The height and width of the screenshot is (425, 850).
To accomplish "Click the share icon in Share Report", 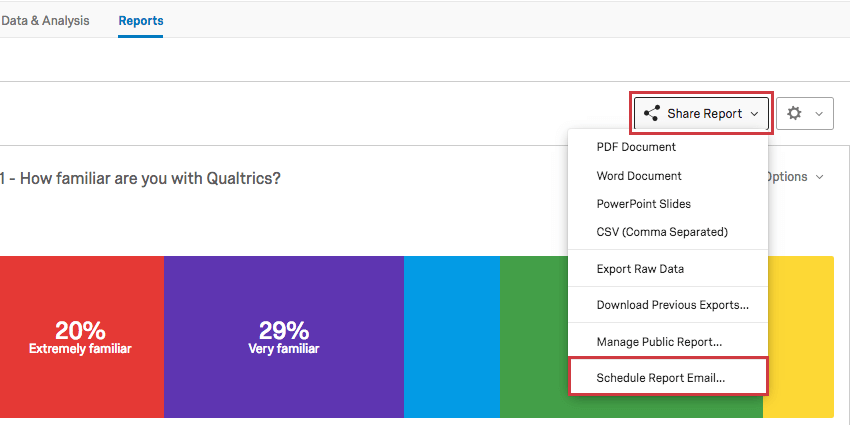I will (x=652, y=113).
